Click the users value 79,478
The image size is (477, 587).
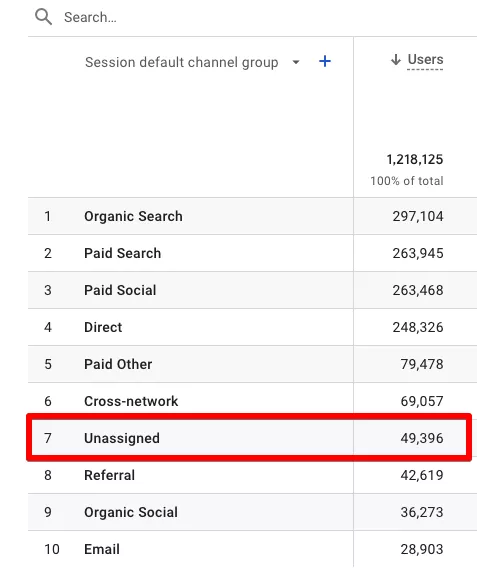(422, 364)
